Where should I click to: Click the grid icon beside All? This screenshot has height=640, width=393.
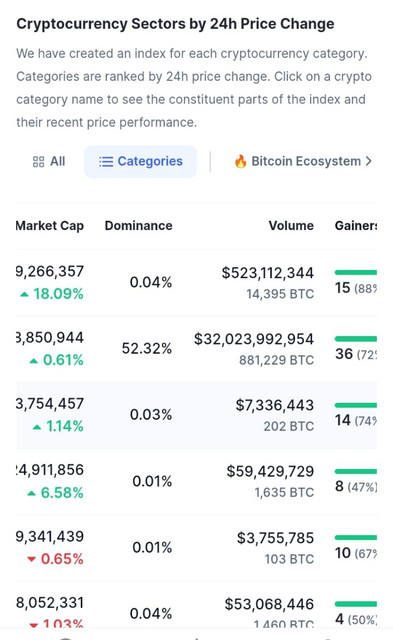pyautogui.click(x=38, y=162)
